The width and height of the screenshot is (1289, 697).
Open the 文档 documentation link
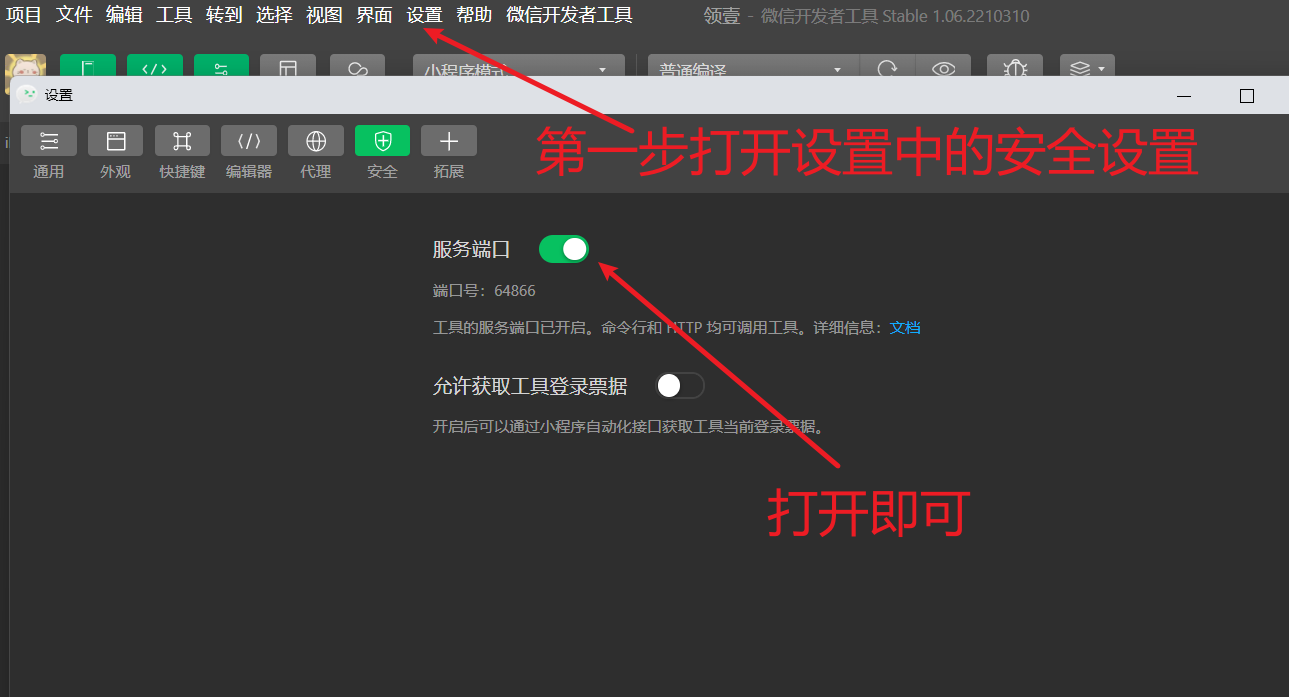[905, 327]
